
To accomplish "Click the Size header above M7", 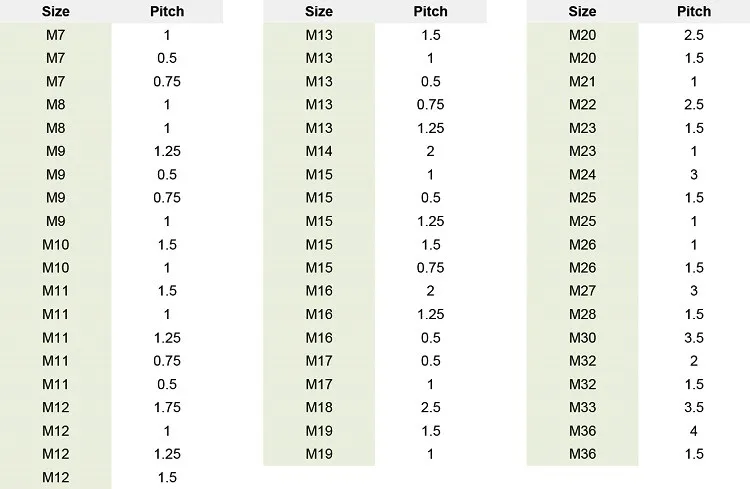I will (56, 12).
